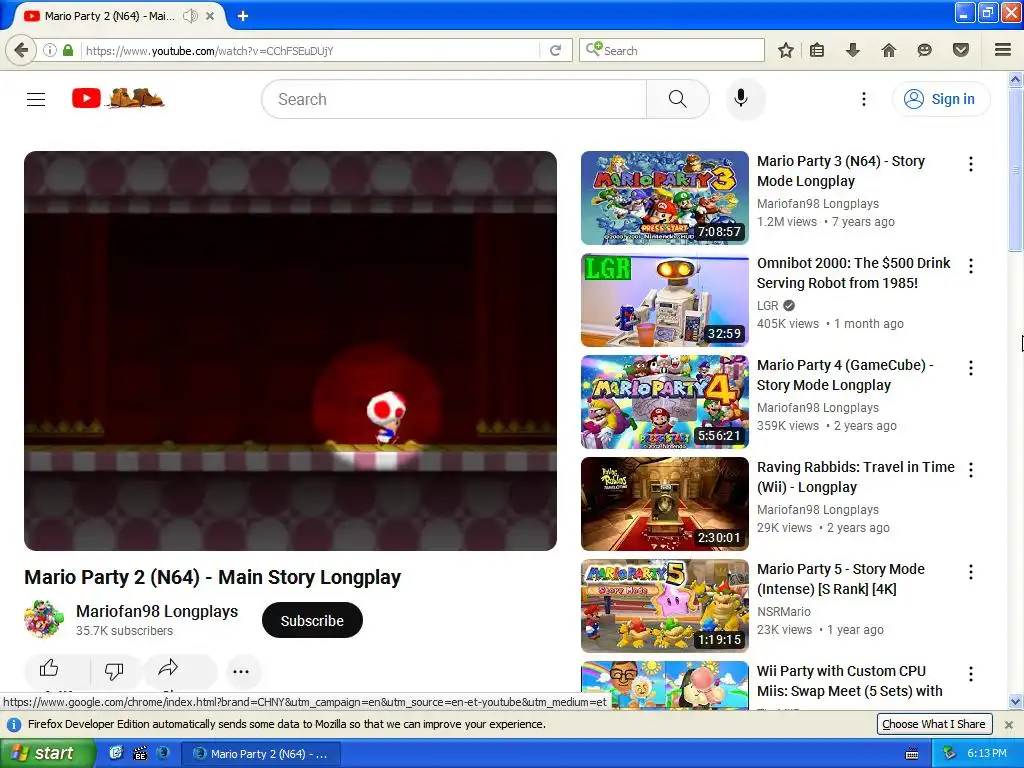Open options for Wii Party video
The height and width of the screenshot is (768, 1024).
(x=971, y=674)
